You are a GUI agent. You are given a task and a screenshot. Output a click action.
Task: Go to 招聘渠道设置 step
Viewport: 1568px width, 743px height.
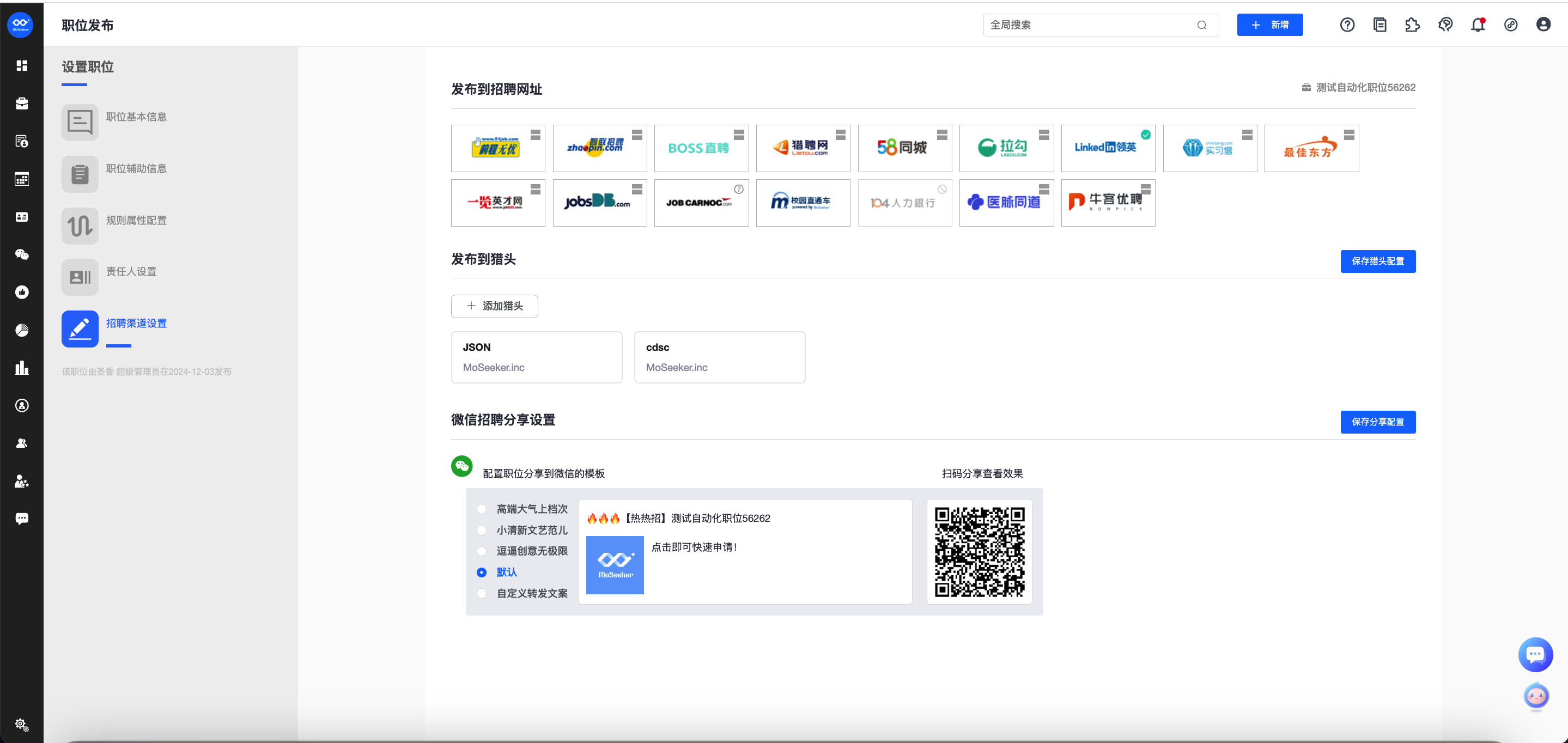click(x=114, y=329)
